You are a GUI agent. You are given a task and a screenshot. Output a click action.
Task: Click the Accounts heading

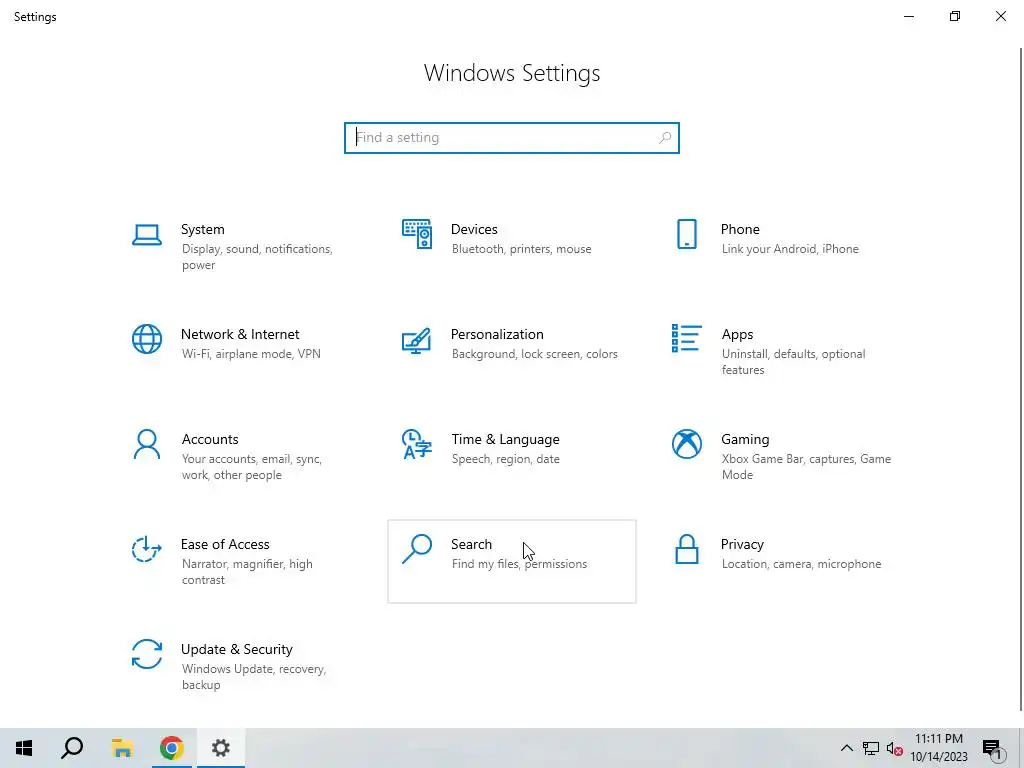tap(210, 440)
